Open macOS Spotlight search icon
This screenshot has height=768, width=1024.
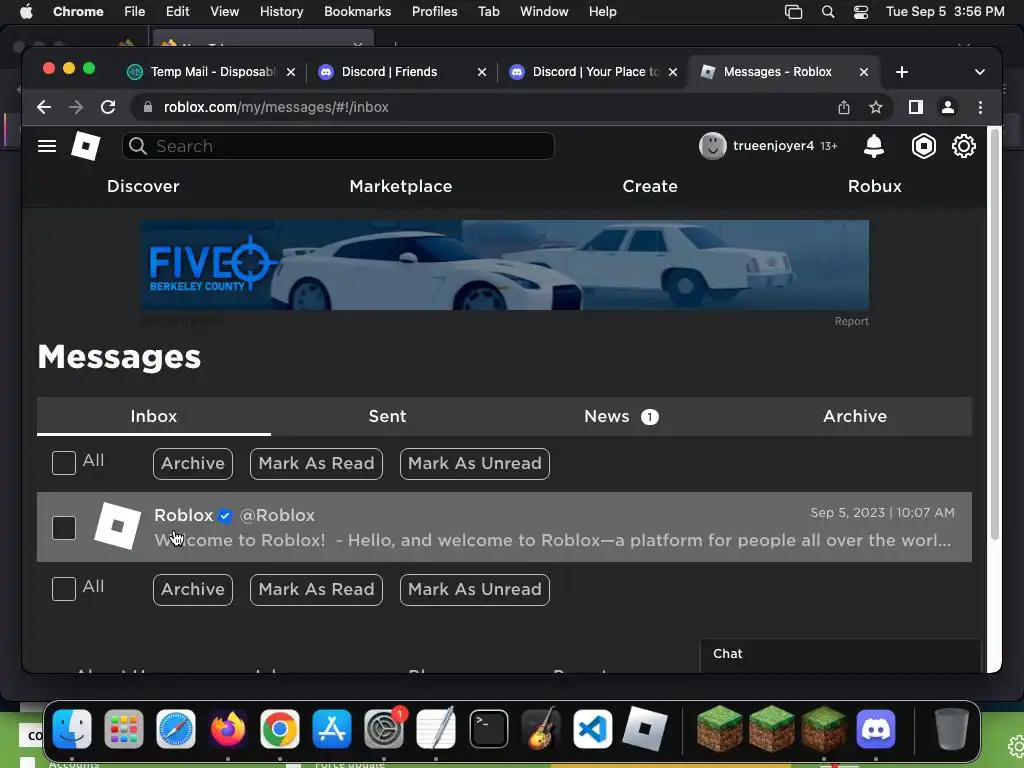(828, 12)
